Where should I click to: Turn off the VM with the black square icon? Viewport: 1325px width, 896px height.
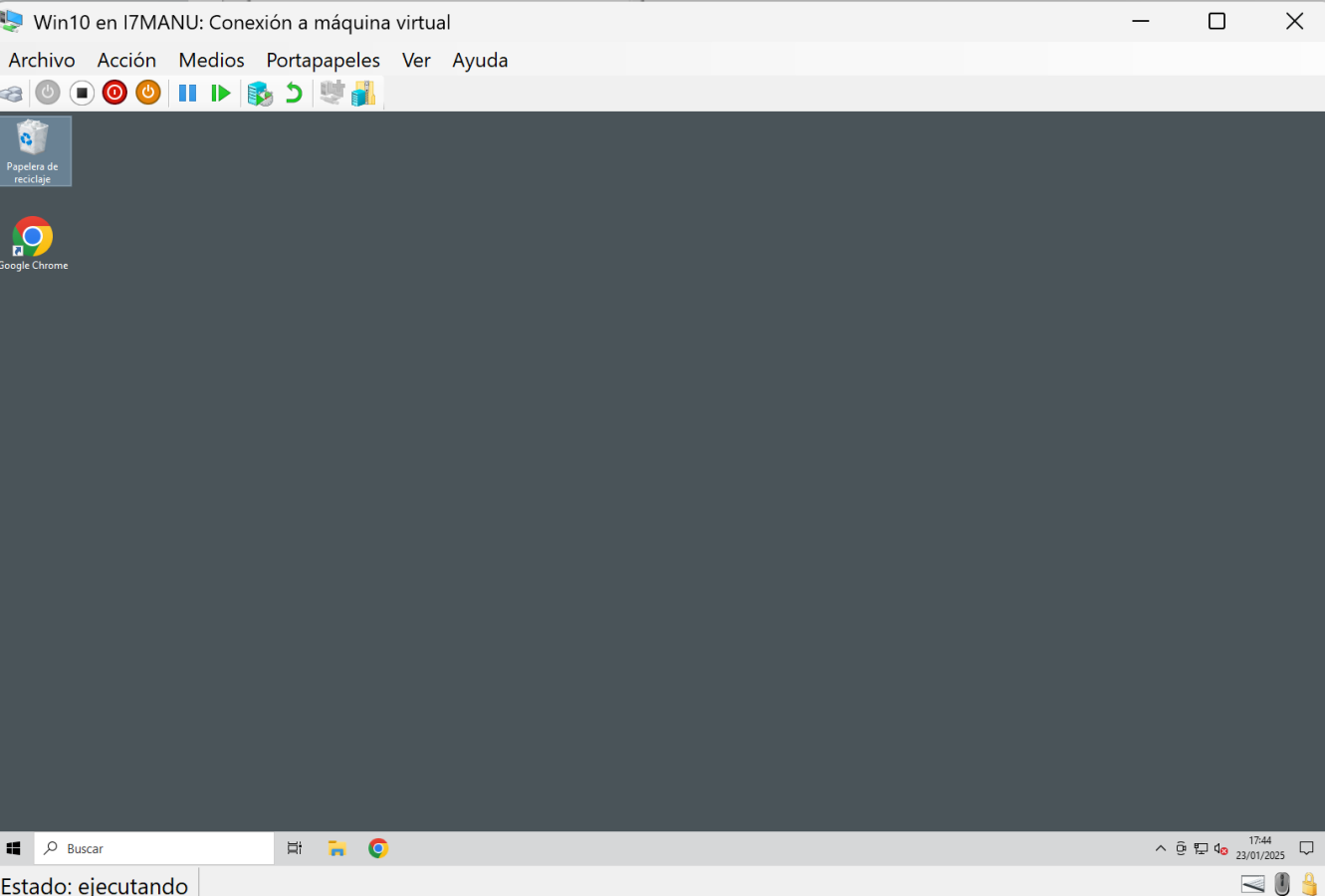tap(82, 94)
